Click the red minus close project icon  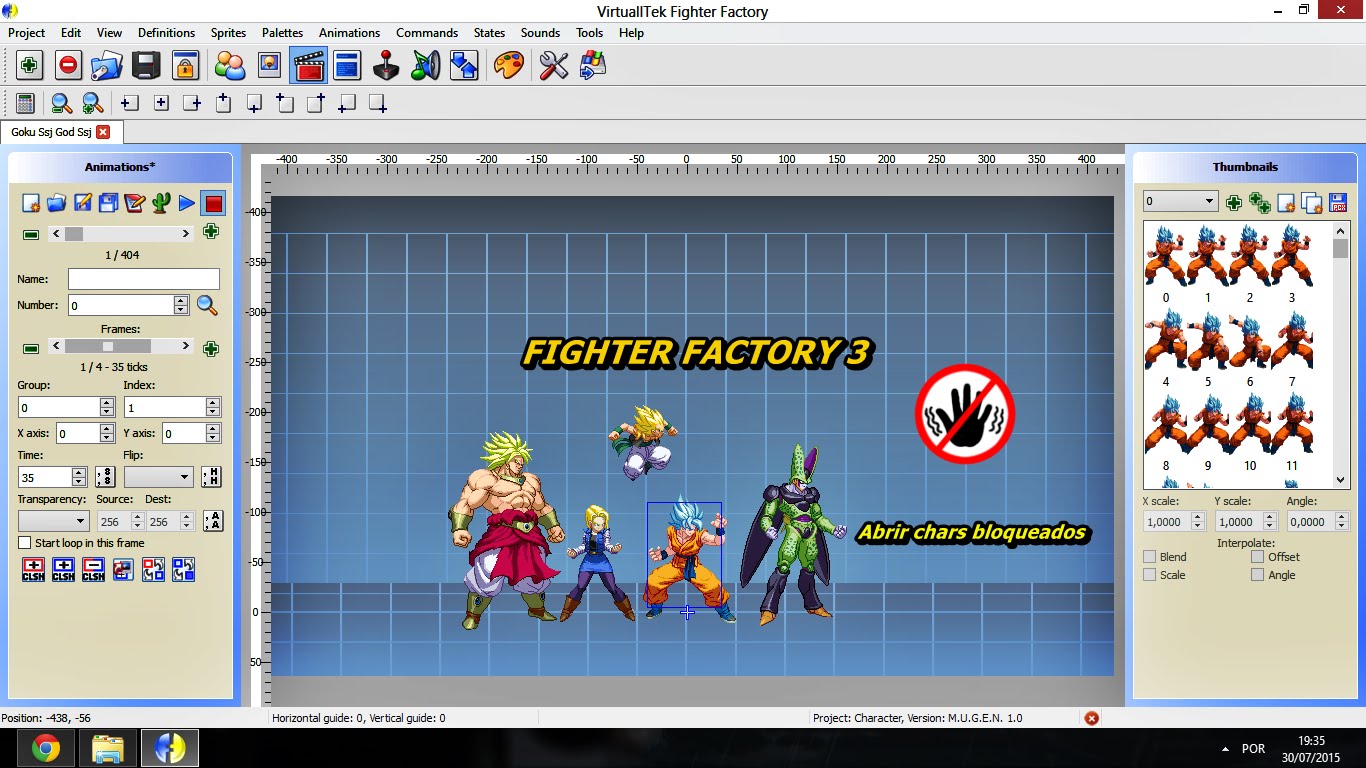(x=68, y=66)
